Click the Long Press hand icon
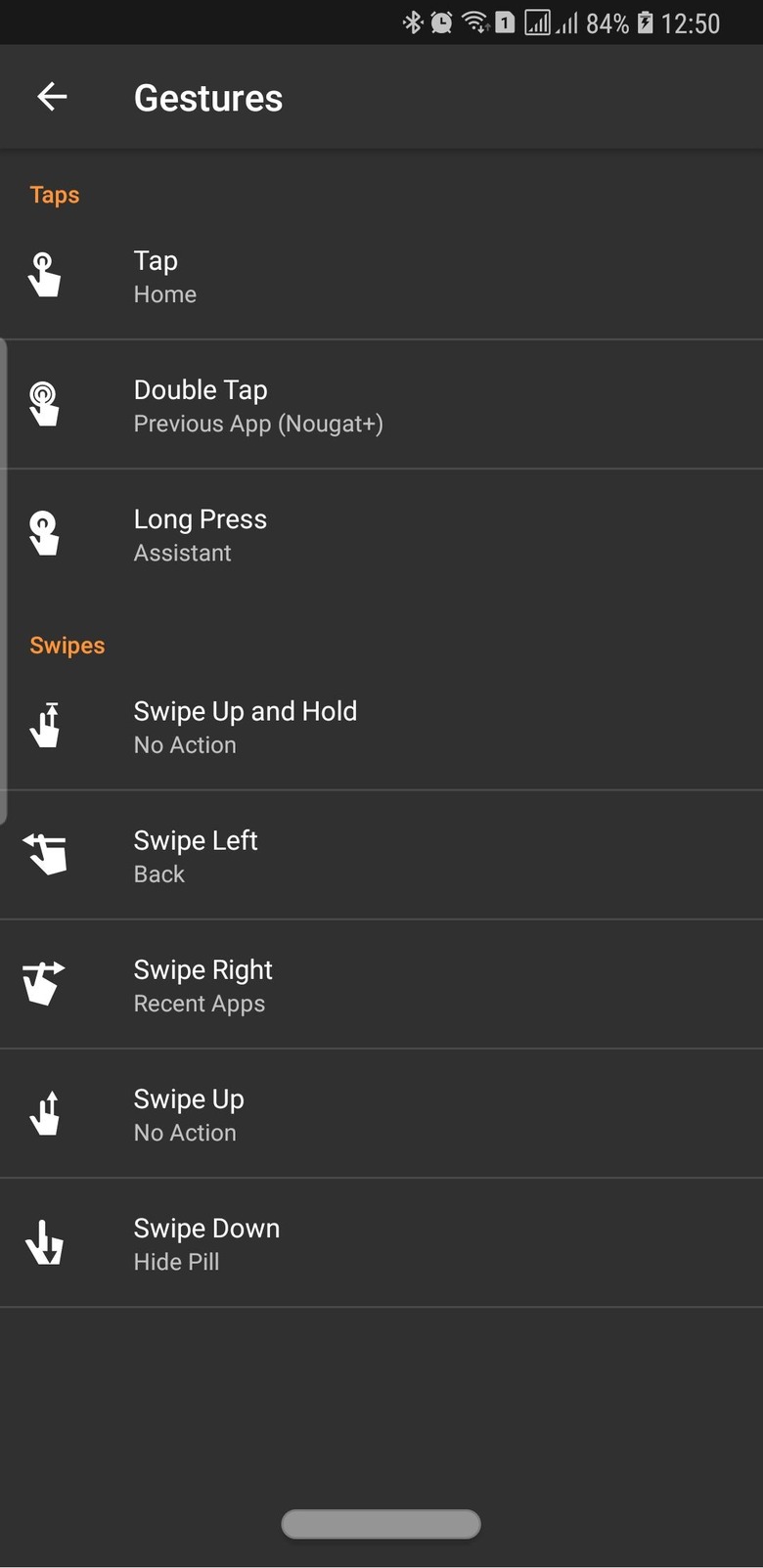This screenshot has width=763, height=1568. point(44,533)
